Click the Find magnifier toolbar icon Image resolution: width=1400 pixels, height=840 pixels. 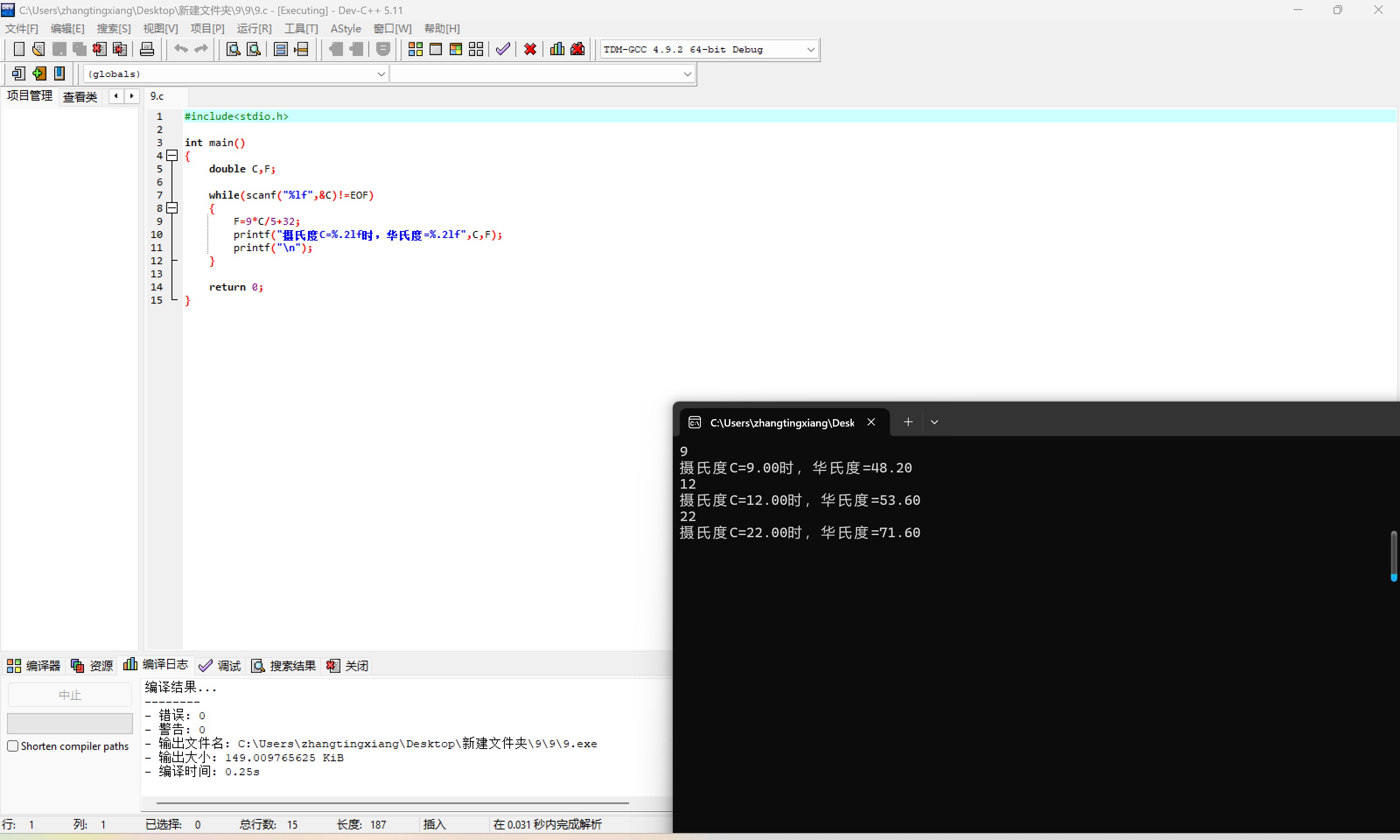pos(233,49)
